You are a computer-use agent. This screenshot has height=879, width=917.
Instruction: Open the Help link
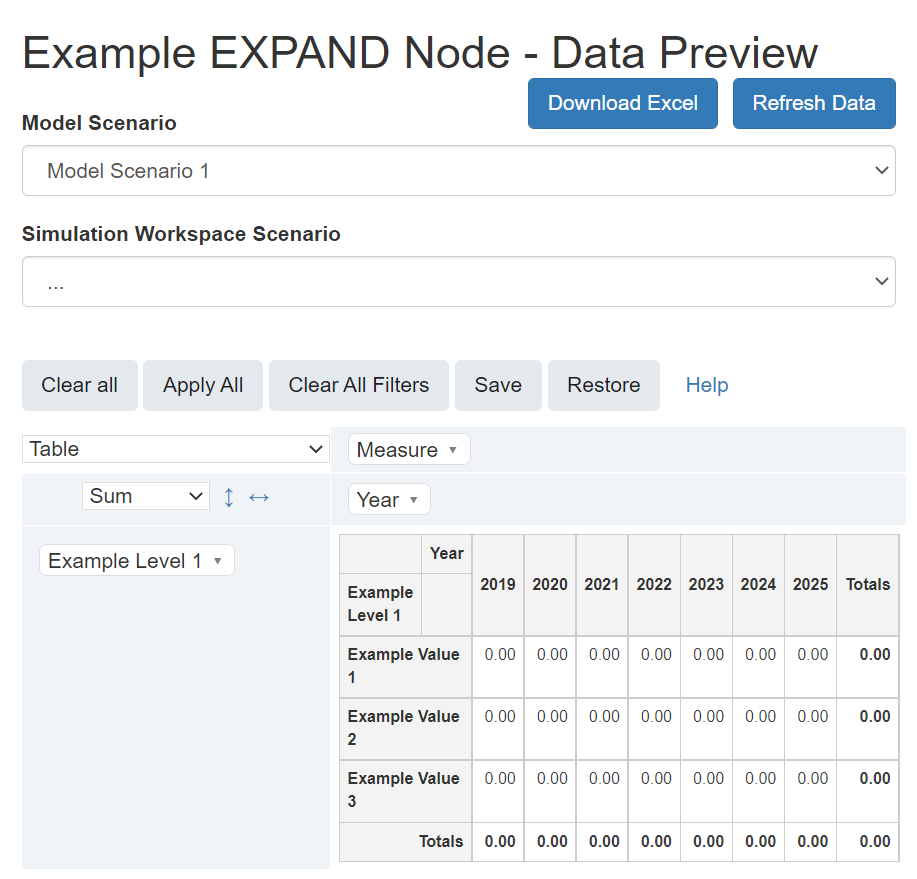[x=706, y=386]
